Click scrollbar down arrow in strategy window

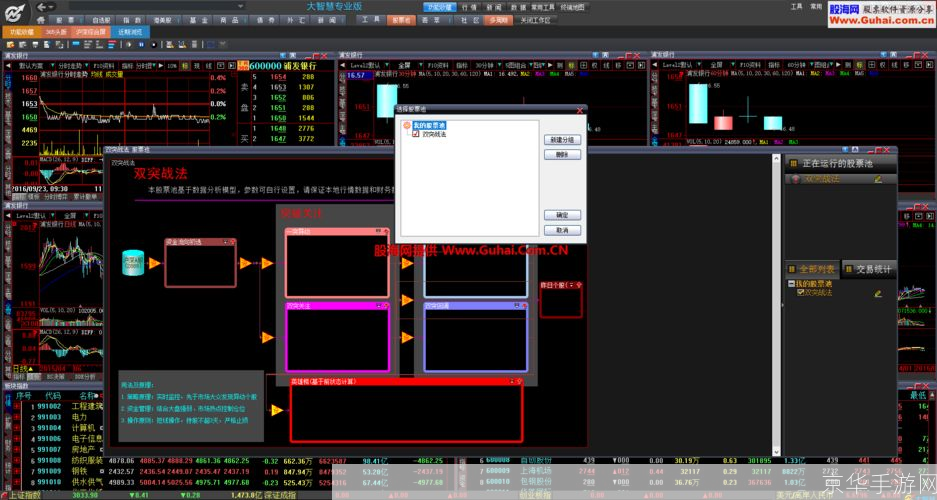pyautogui.click(x=776, y=452)
